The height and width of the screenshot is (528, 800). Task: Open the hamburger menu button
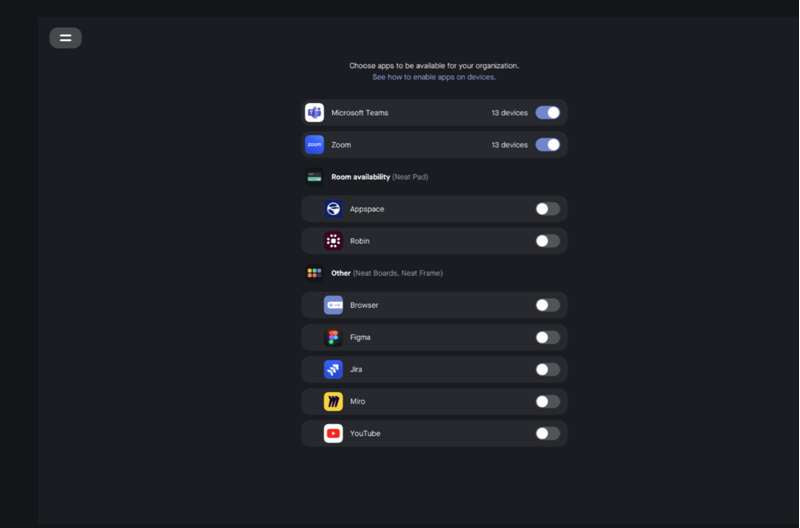65,38
